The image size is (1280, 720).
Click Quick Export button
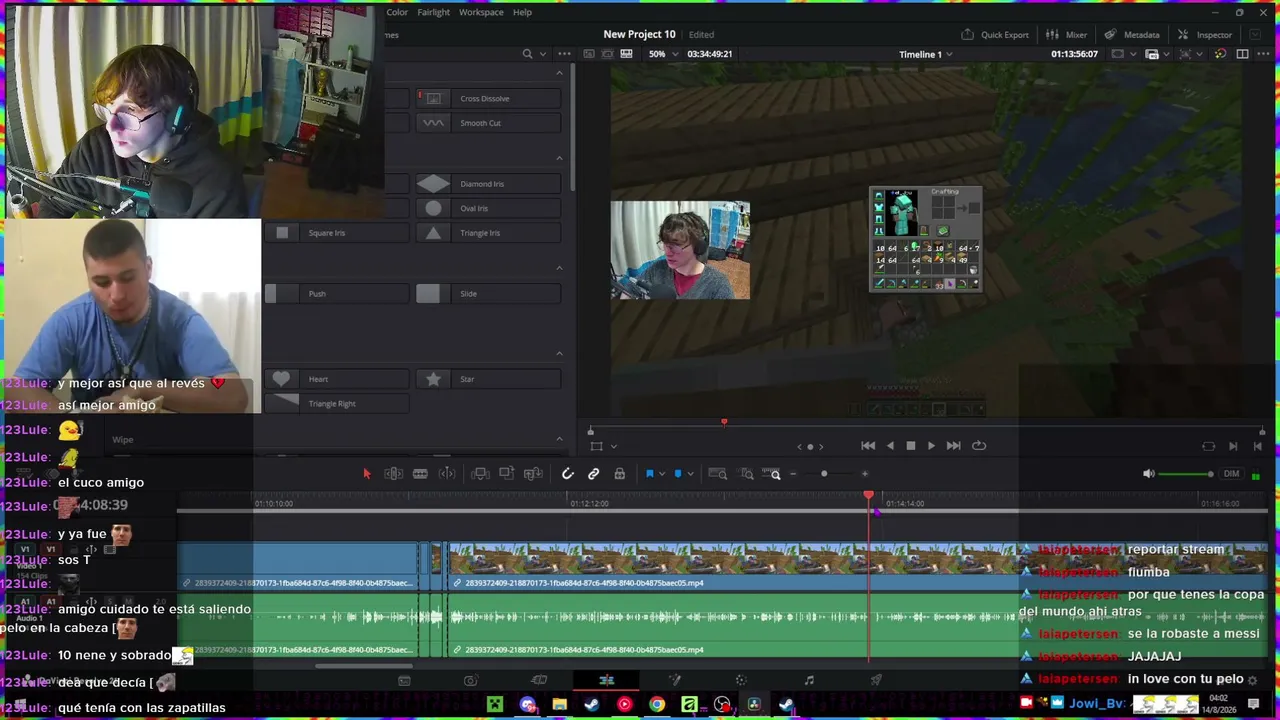pos(996,35)
